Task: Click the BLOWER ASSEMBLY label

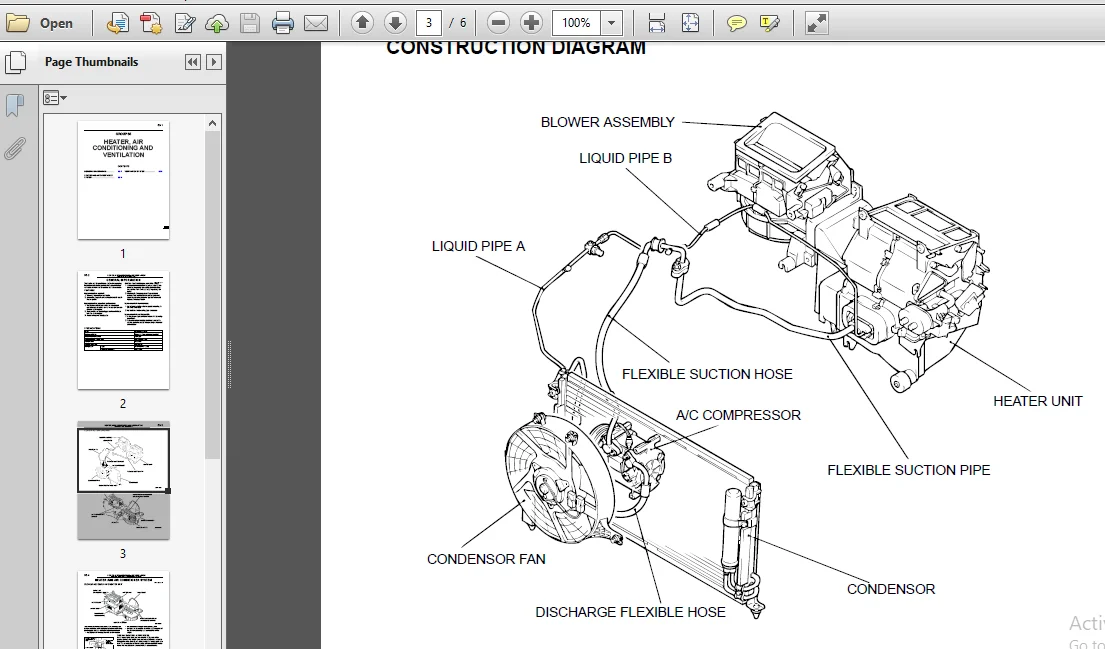Action: point(607,122)
